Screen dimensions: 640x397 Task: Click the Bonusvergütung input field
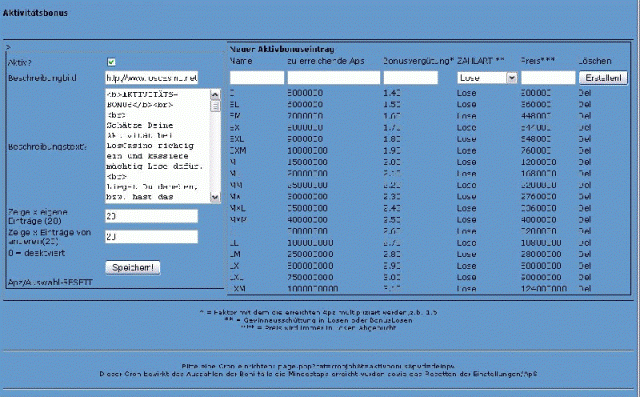point(411,78)
